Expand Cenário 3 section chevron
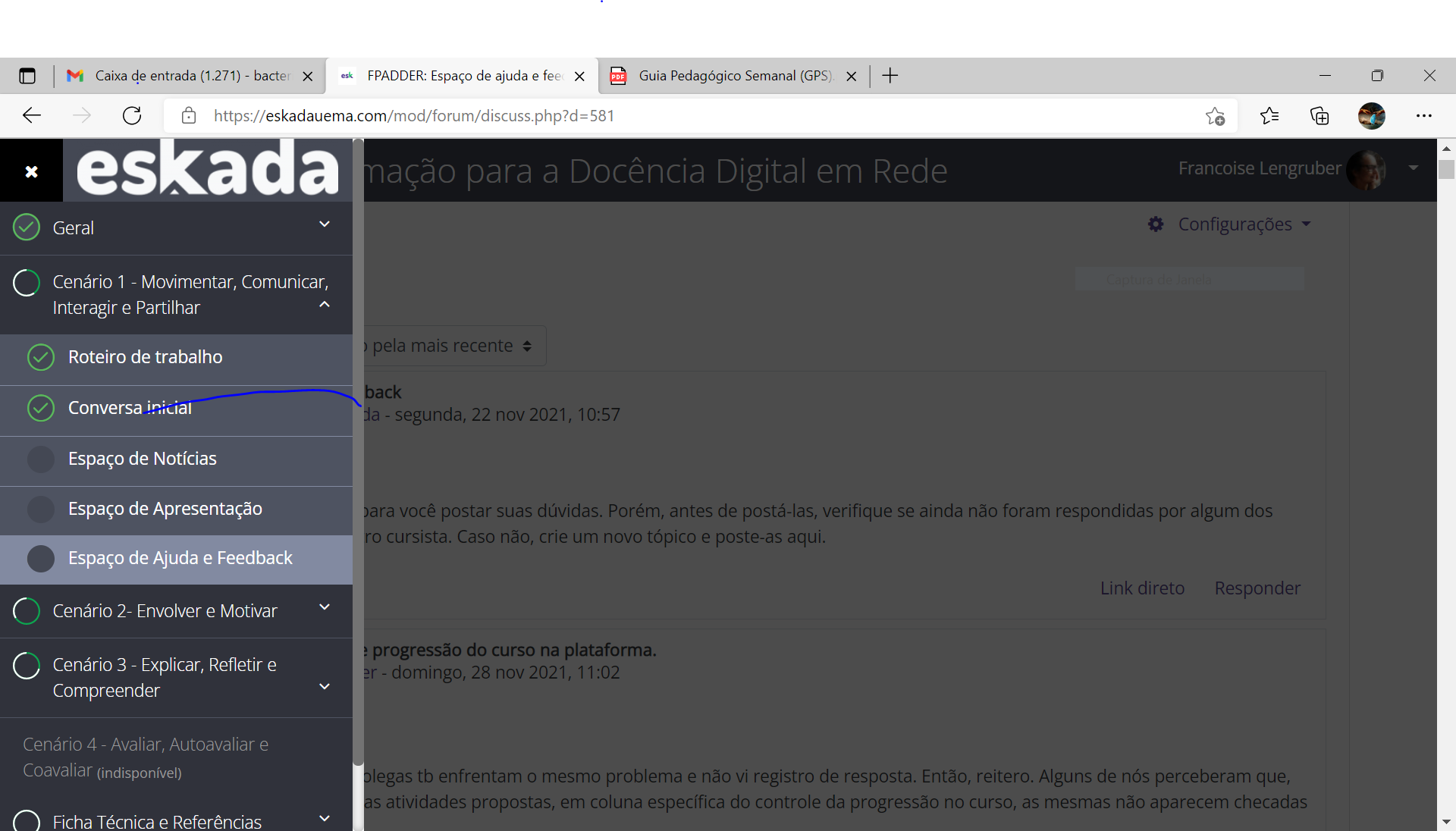The width and height of the screenshot is (1456, 831). 325,687
